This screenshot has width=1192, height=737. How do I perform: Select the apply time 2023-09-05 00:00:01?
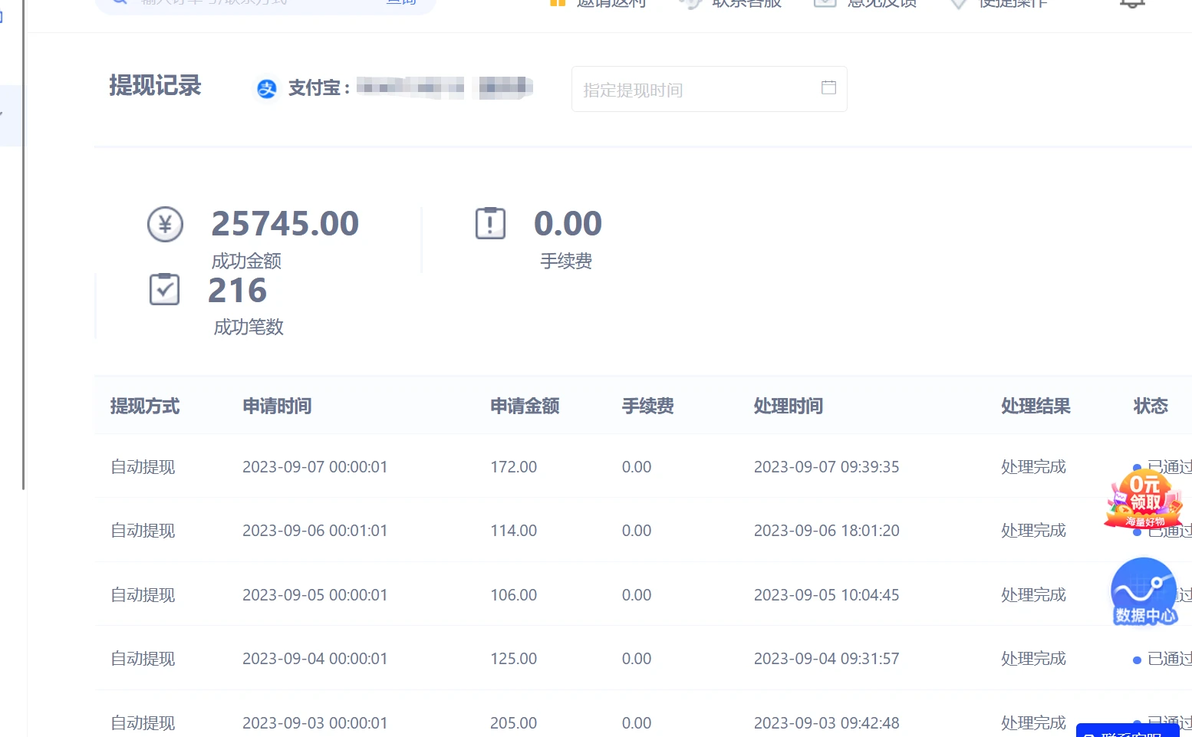pos(315,595)
